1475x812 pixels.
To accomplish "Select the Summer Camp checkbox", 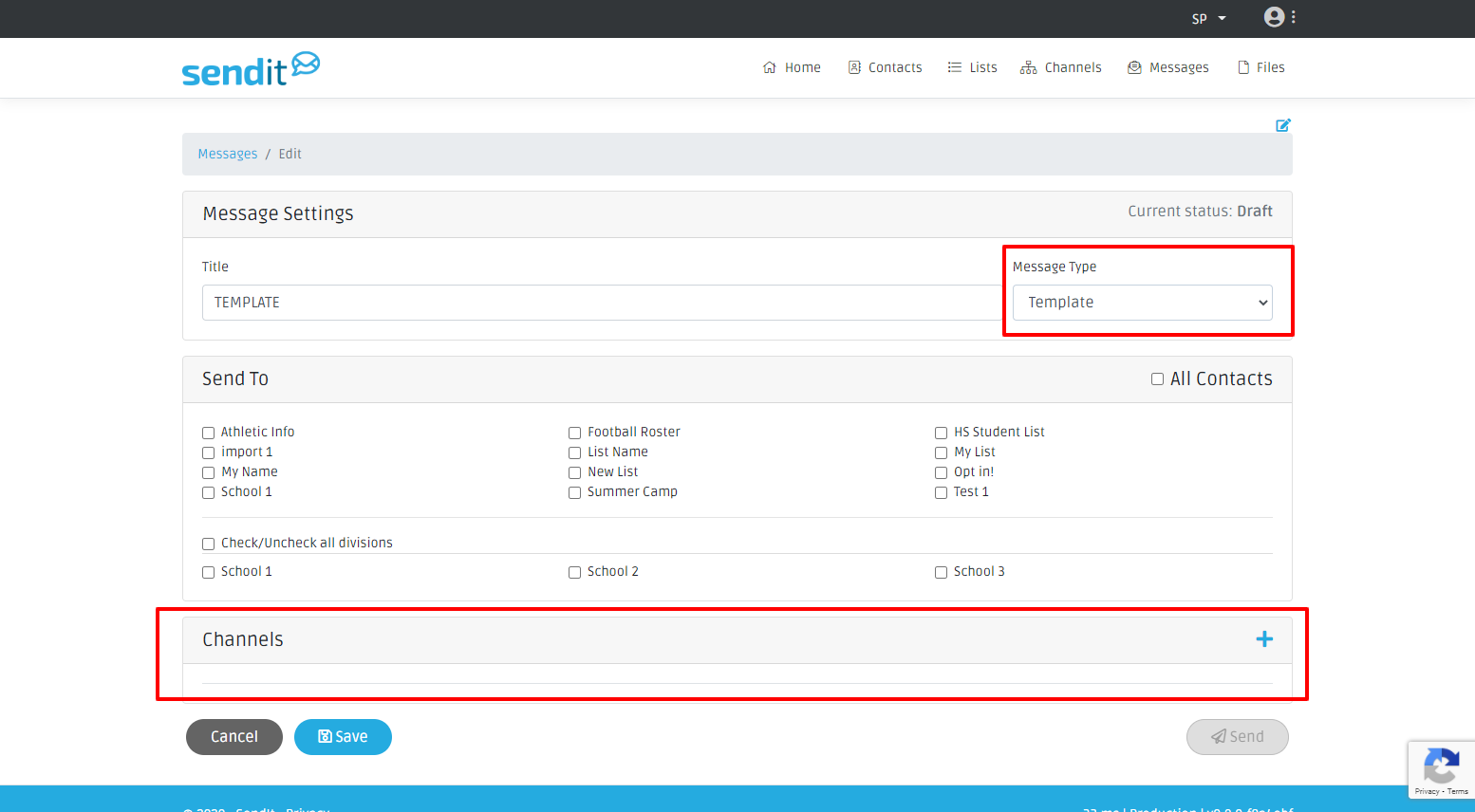I will (574, 492).
